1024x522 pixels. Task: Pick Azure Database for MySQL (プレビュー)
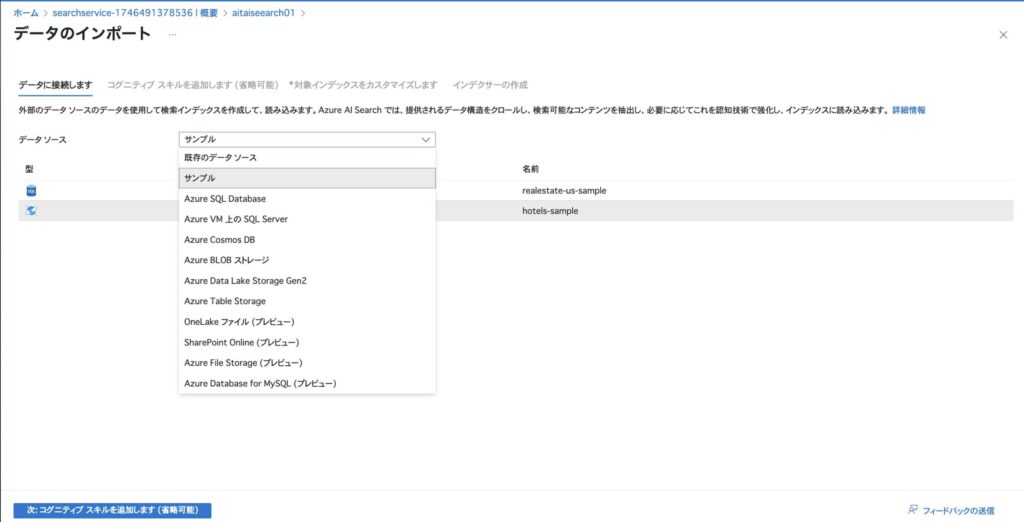307,383
